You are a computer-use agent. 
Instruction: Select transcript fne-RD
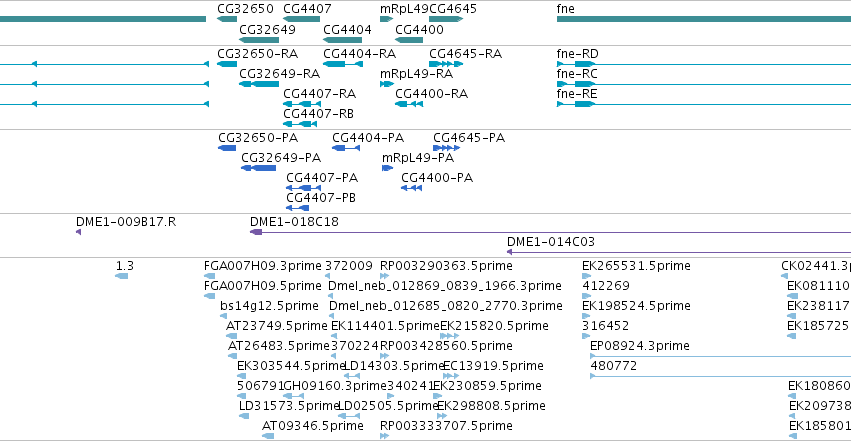pos(577,54)
